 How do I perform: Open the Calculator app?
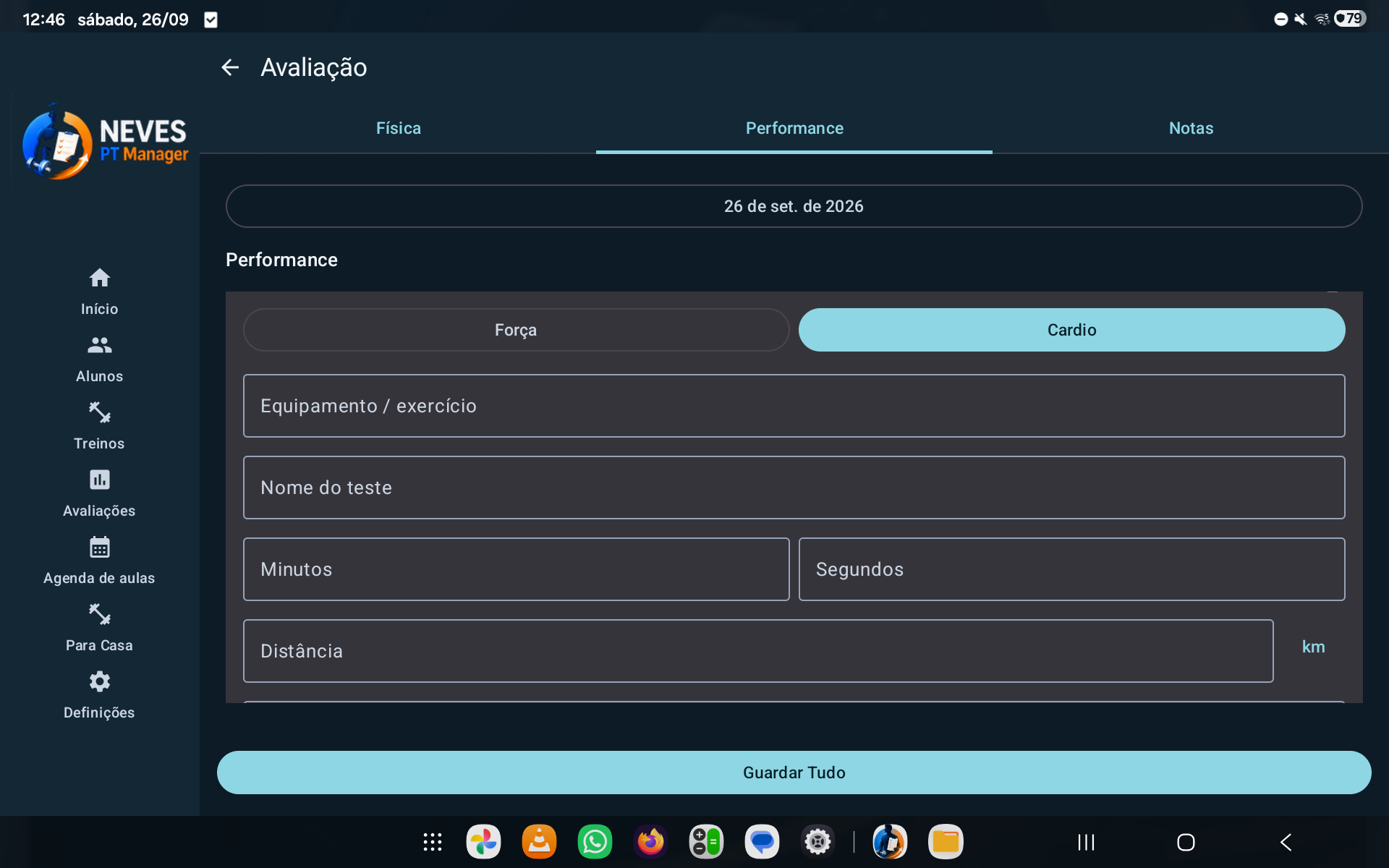point(706,842)
